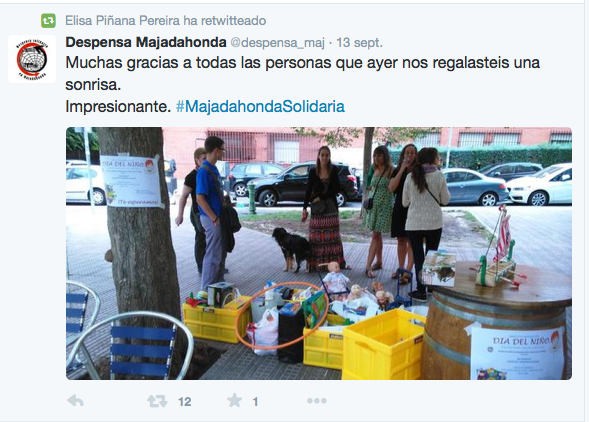Follow the #MajadahondaSolidaria hashtag

pos(260,106)
